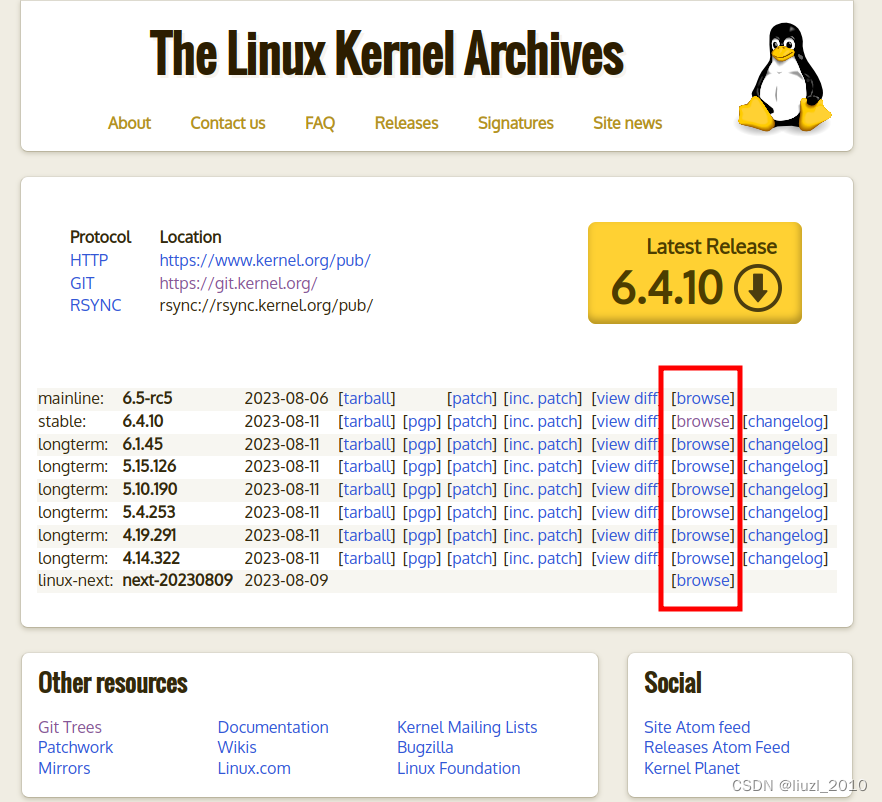The width and height of the screenshot is (882, 802).
Task: Open the inc. patch for longterm 5.10.190
Action: tap(543, 489)
